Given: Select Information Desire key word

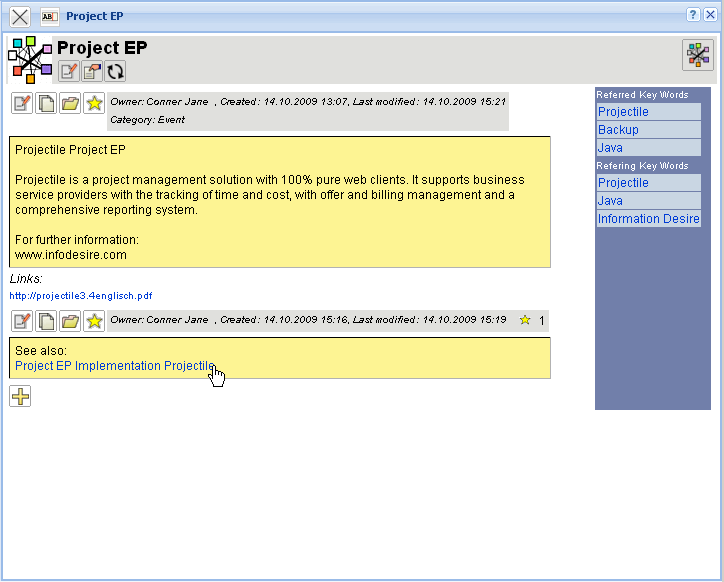Looking at the screenshot, I should [x=648, y=219].
